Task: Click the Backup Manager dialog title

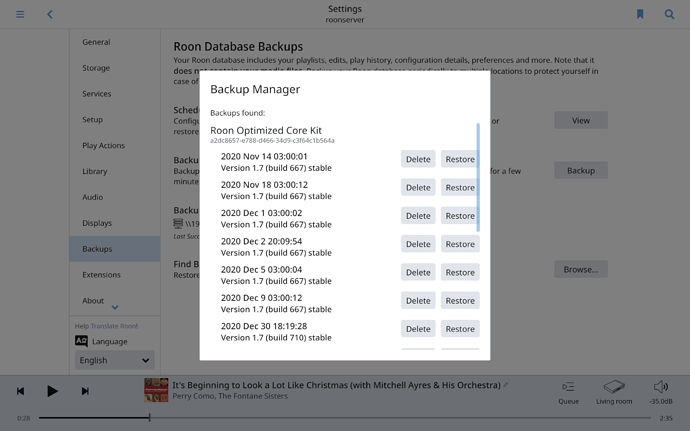Action: coord(255,89)
